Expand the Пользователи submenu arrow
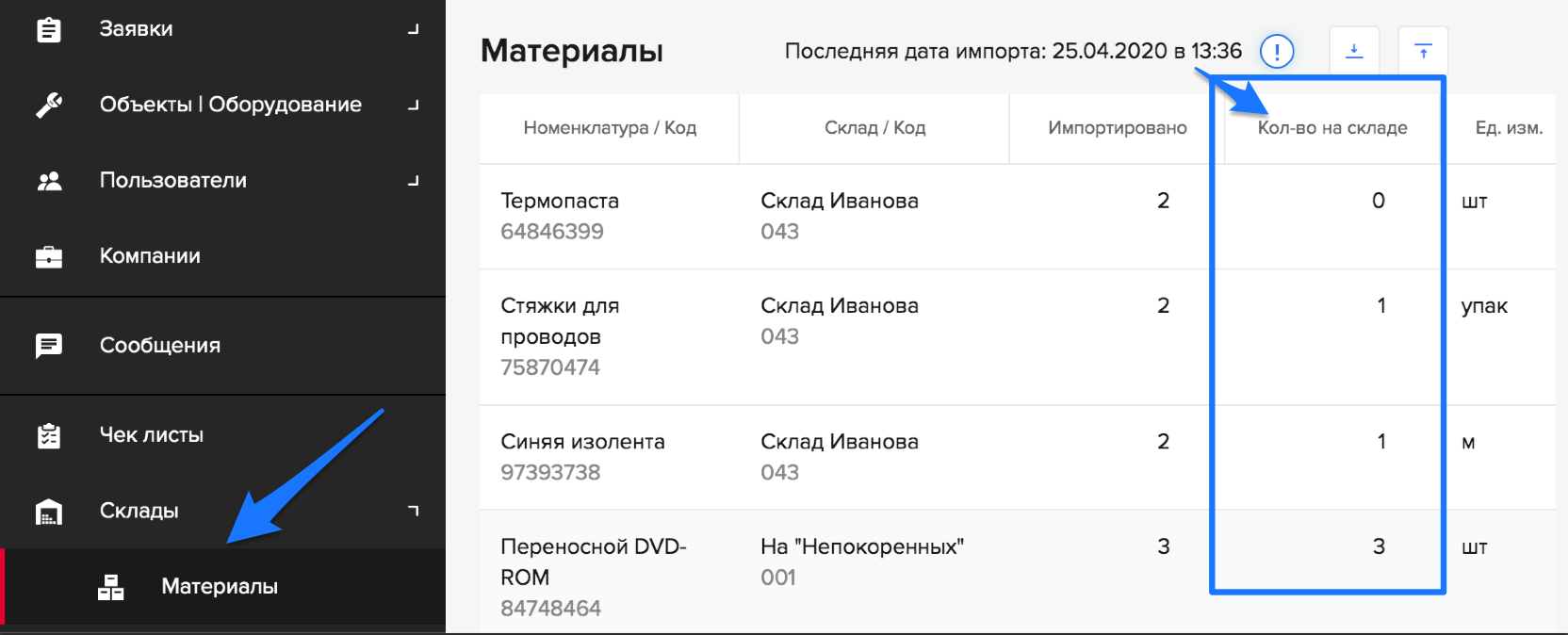Image resolution: width=1568 pixels, height=635 pixels. (x=413, y=180)
